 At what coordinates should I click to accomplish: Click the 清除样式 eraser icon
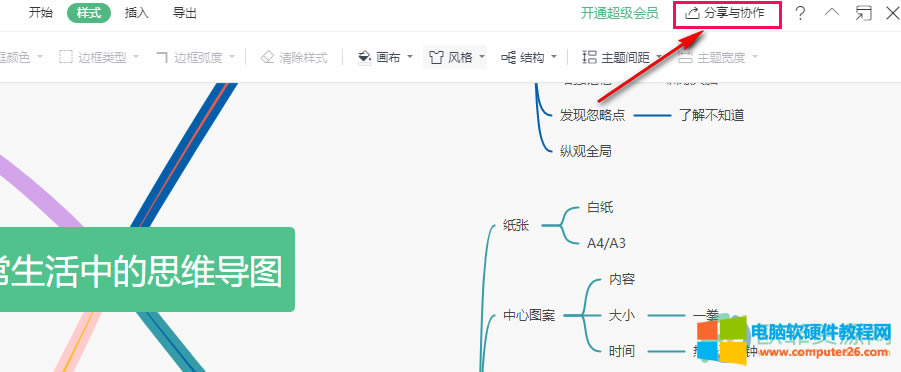(267, 57)
